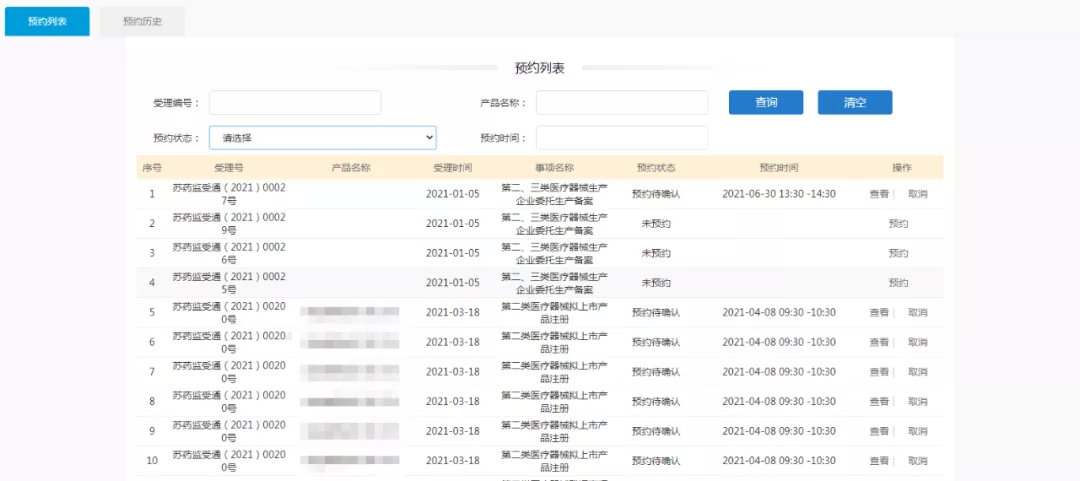Click the 产品名称 input field
Viewport: 1080px width, 481px height.
coord(621,103)
